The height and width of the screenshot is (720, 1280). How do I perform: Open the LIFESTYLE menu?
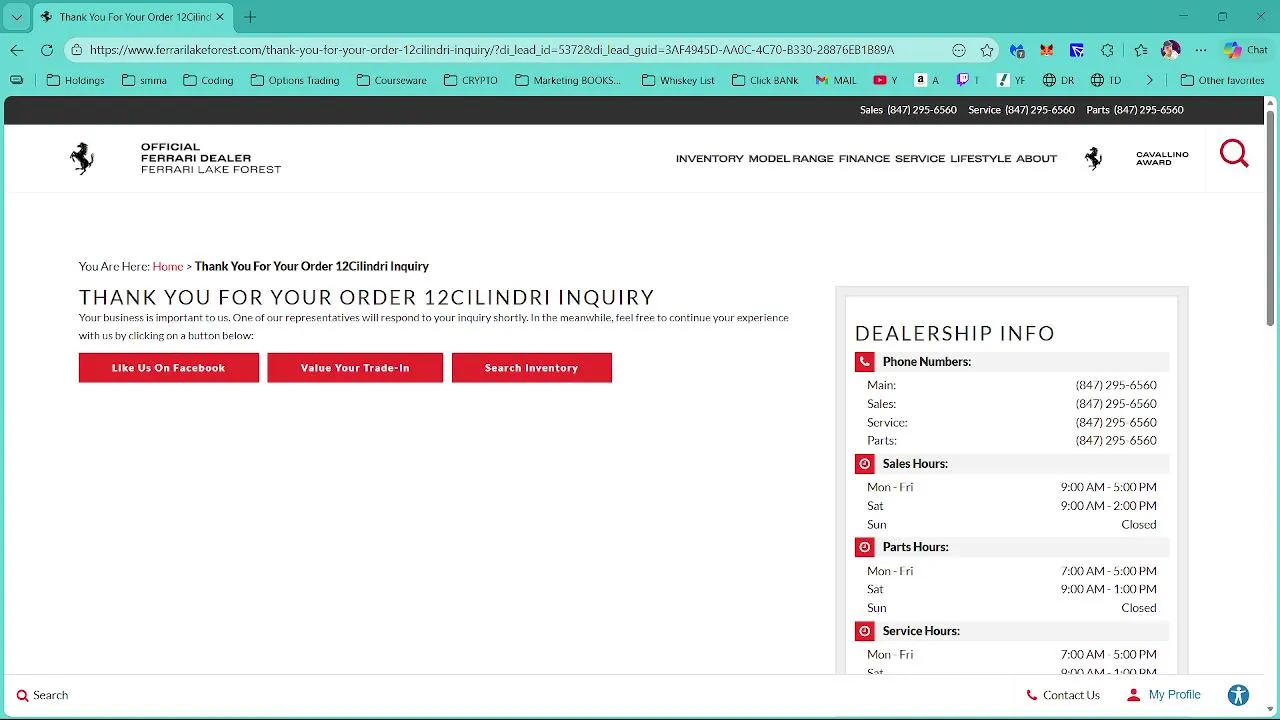click(981, 159)
